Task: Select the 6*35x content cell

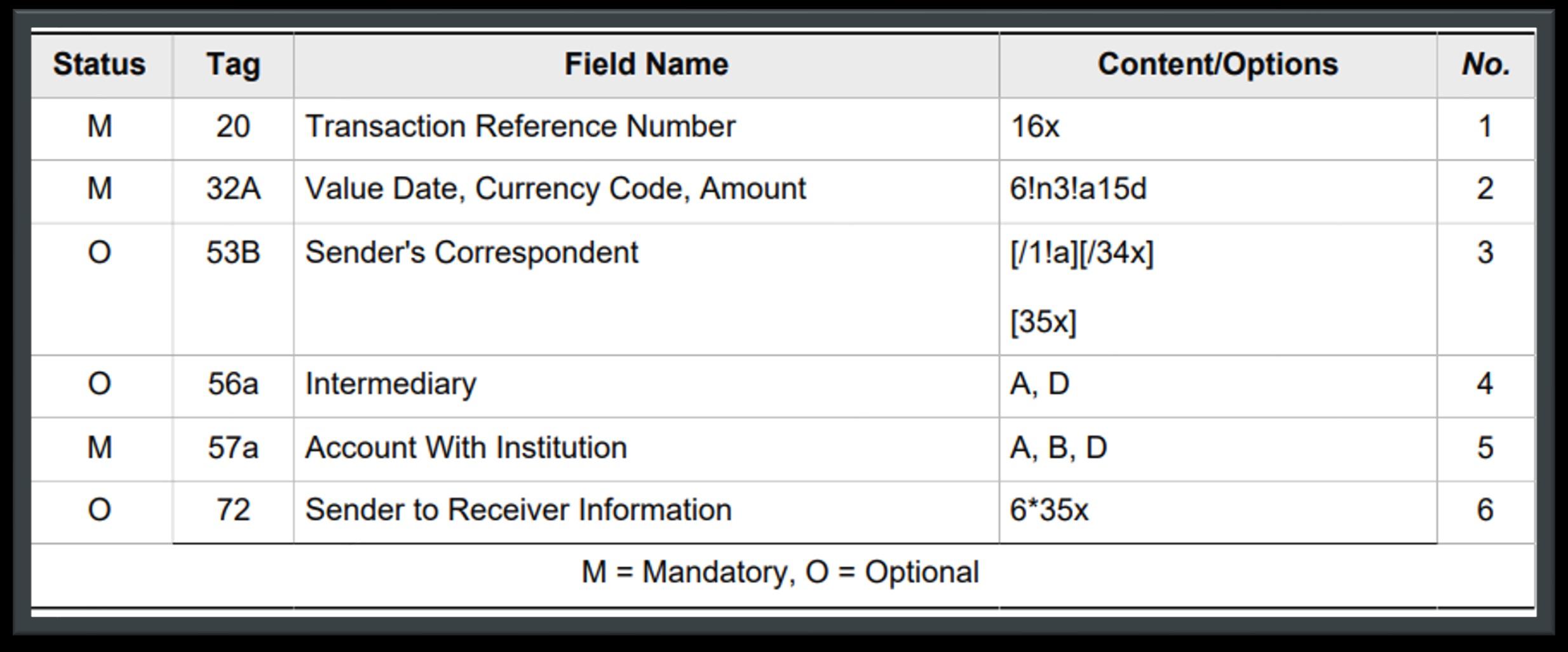Action: [1218, 512]
